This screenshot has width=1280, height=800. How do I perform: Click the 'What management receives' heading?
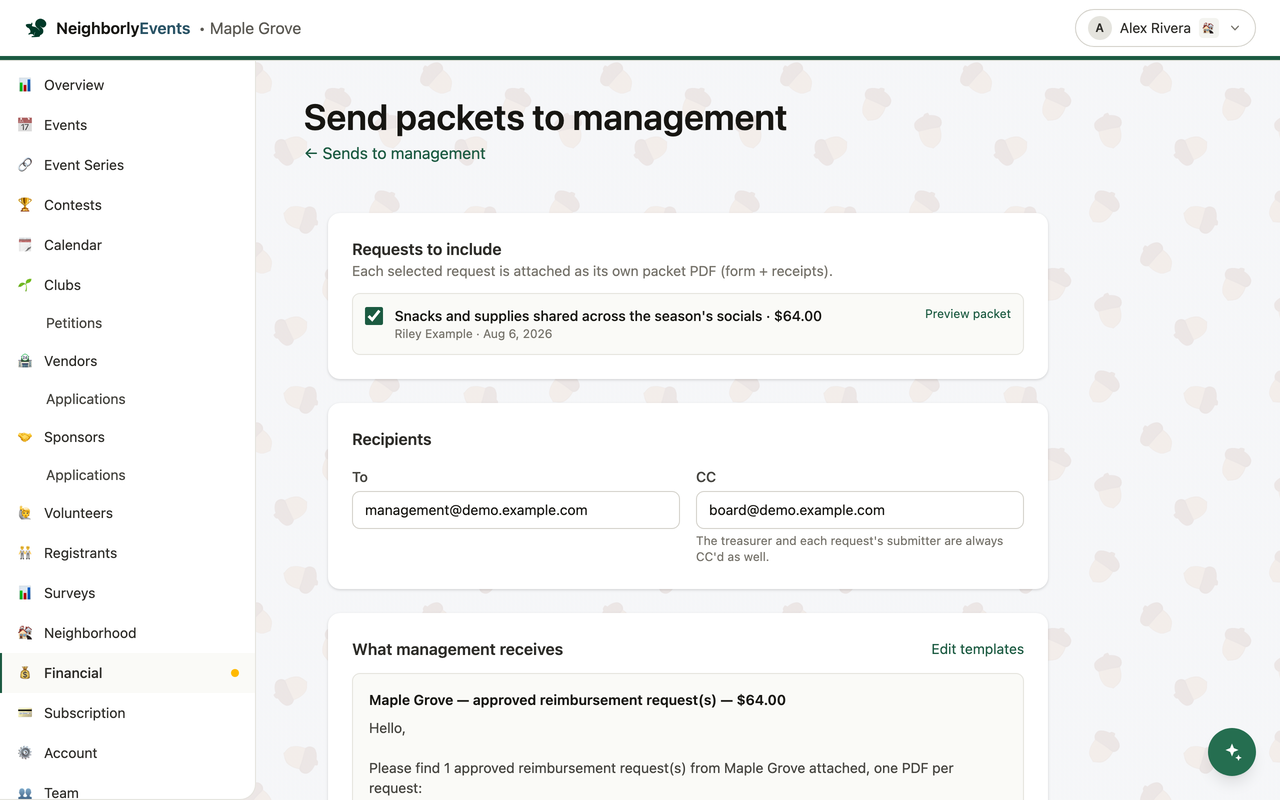pyautogui.click(x=457, y=649)
